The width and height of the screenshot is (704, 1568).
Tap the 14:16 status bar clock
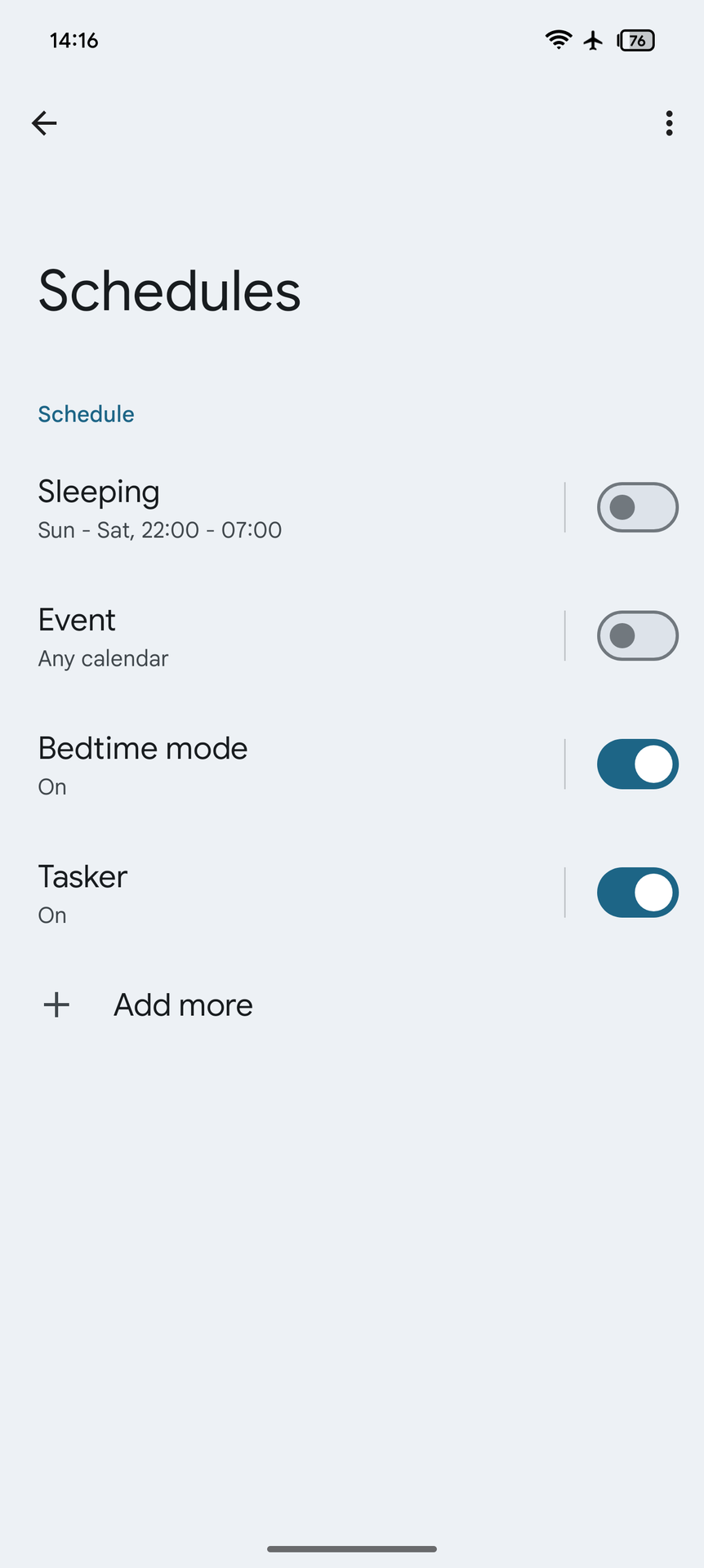74,40
